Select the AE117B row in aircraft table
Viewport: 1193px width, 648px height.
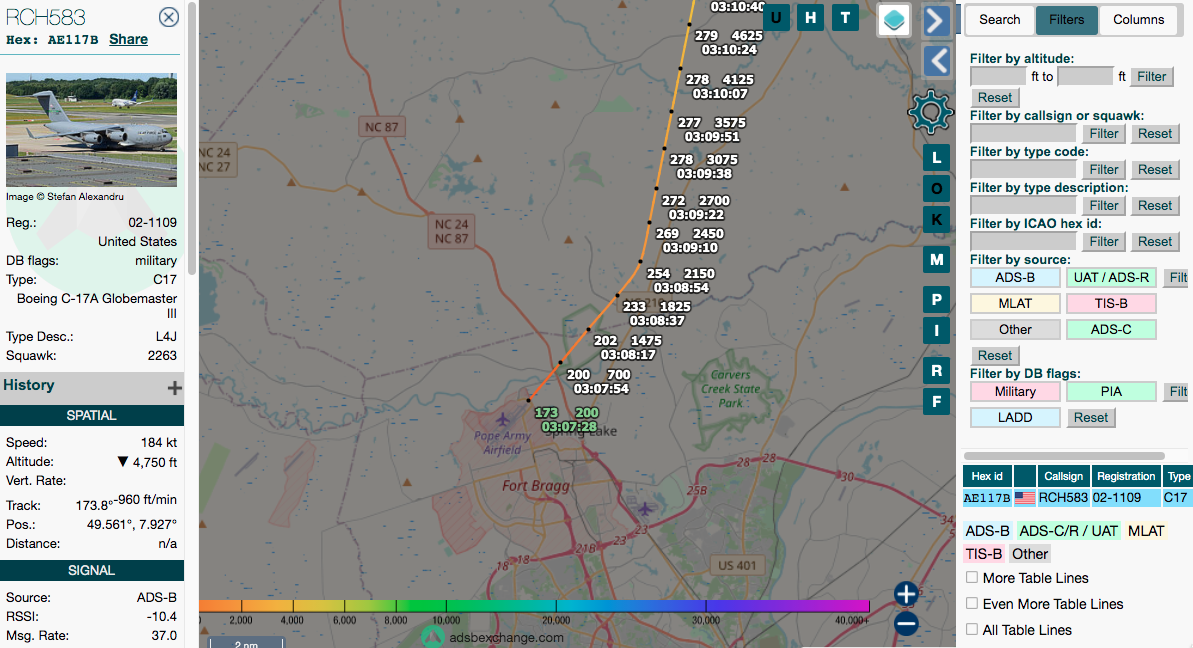point(1077,498)
